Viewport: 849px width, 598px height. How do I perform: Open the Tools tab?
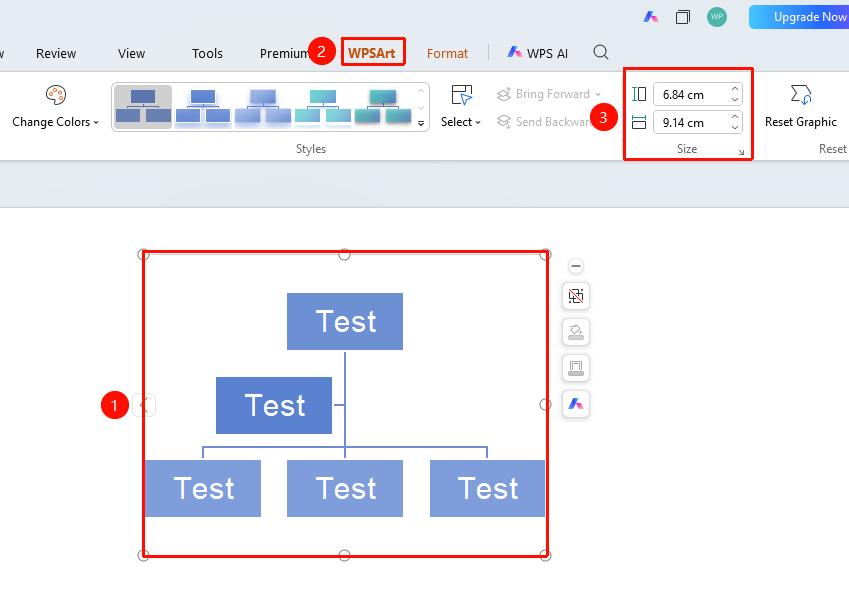(x=207, y=53)
